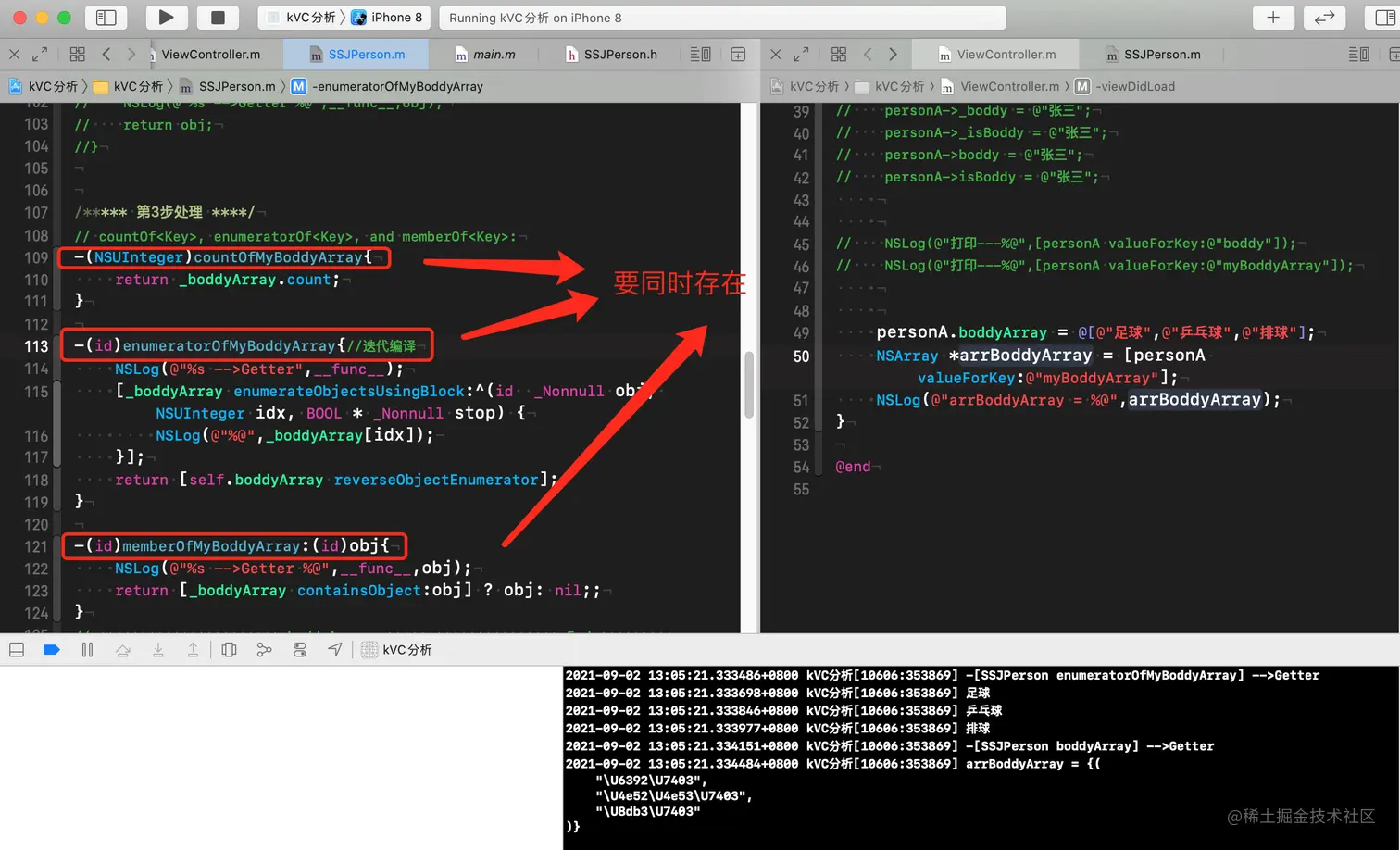Select SSJPerson.m tab in right editor
1400x850 pixels.
pos(1153,55)
